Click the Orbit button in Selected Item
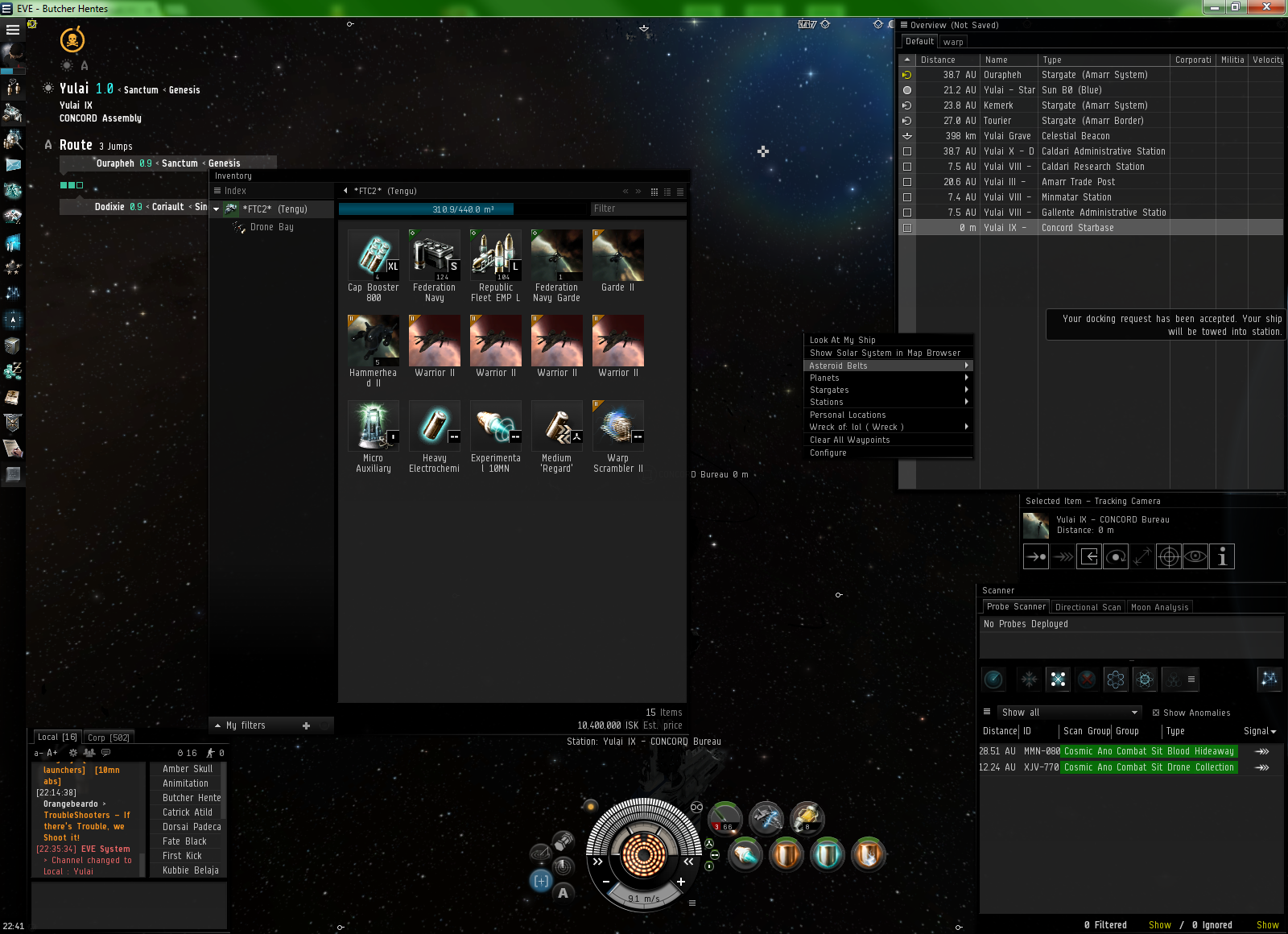 coord(1116,556)
